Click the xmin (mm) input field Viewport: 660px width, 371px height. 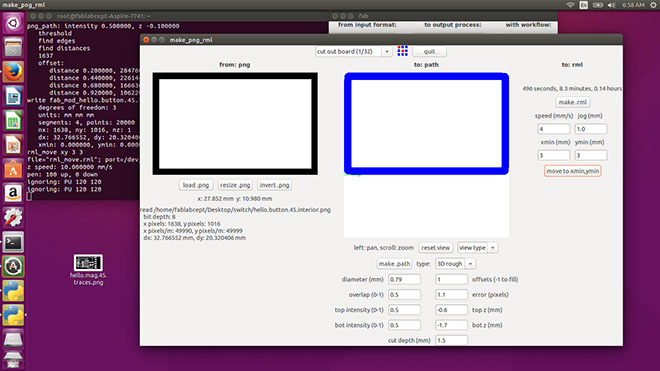(554, 155)
